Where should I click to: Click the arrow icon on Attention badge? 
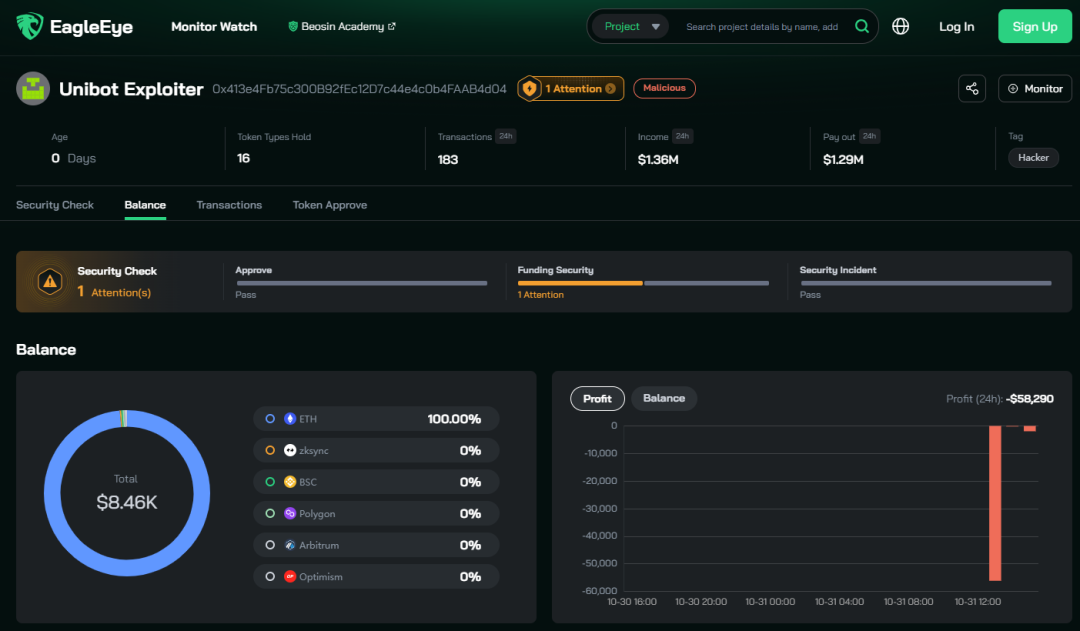pyautogui.click(x=610, y=88)
